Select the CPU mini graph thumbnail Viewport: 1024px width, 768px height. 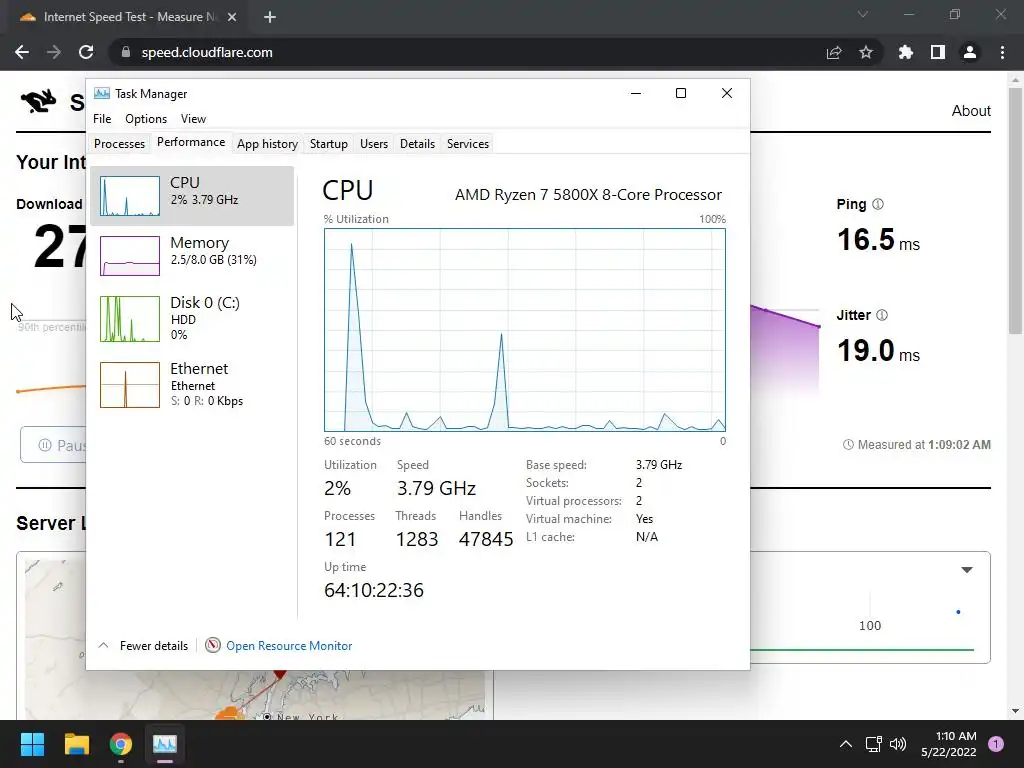pos(130,195)
